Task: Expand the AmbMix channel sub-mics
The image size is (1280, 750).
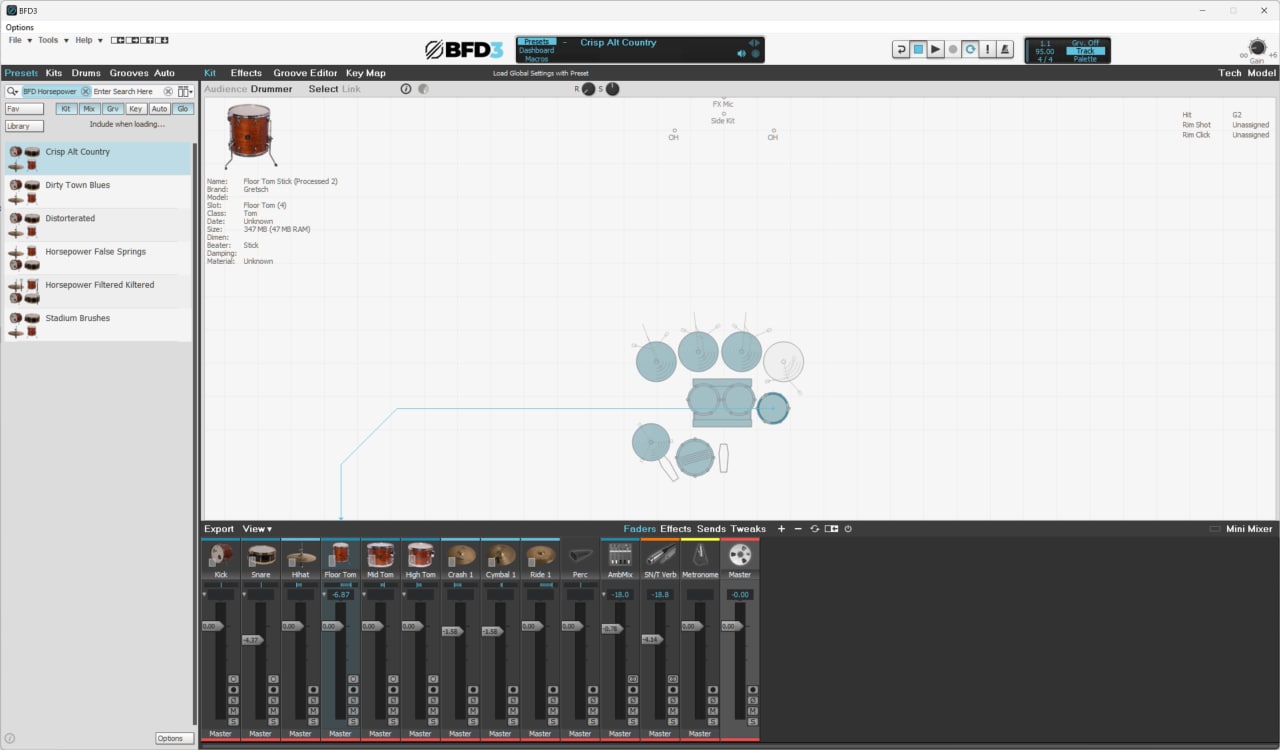Action: [x=605, y=594]
